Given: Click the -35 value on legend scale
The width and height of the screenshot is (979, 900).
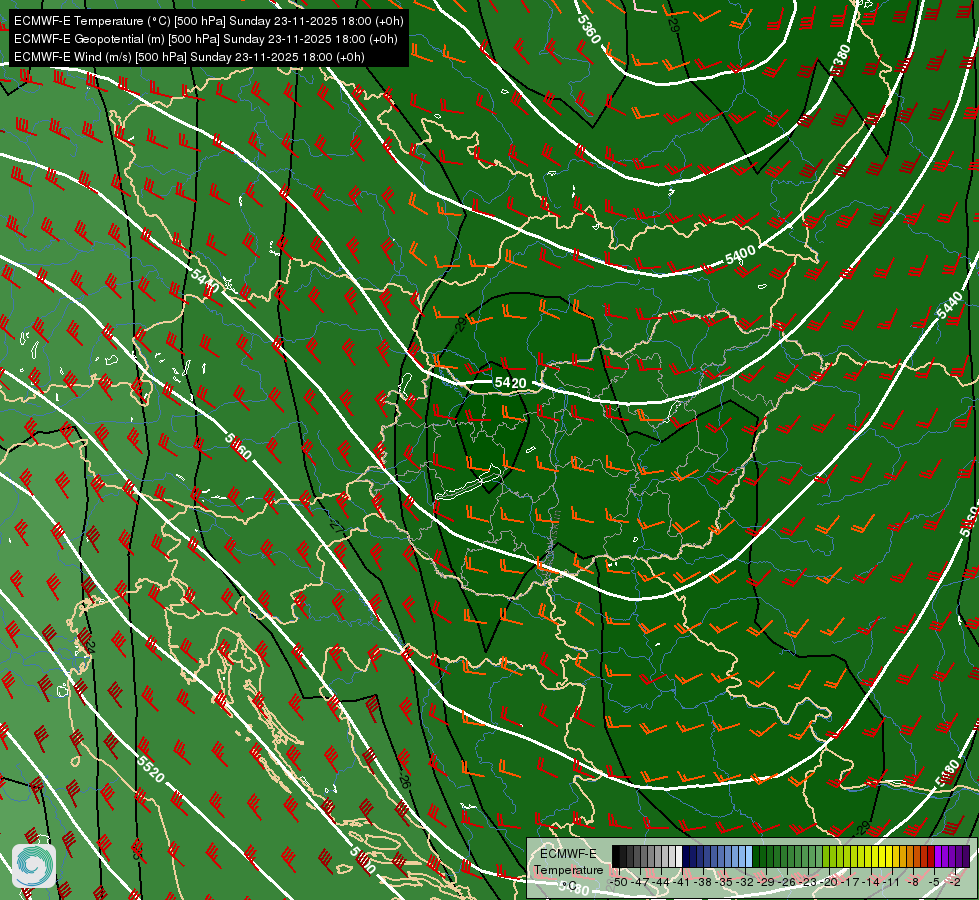Looking at the screenshot, I should pyautogui.click(x=724, y=882).
